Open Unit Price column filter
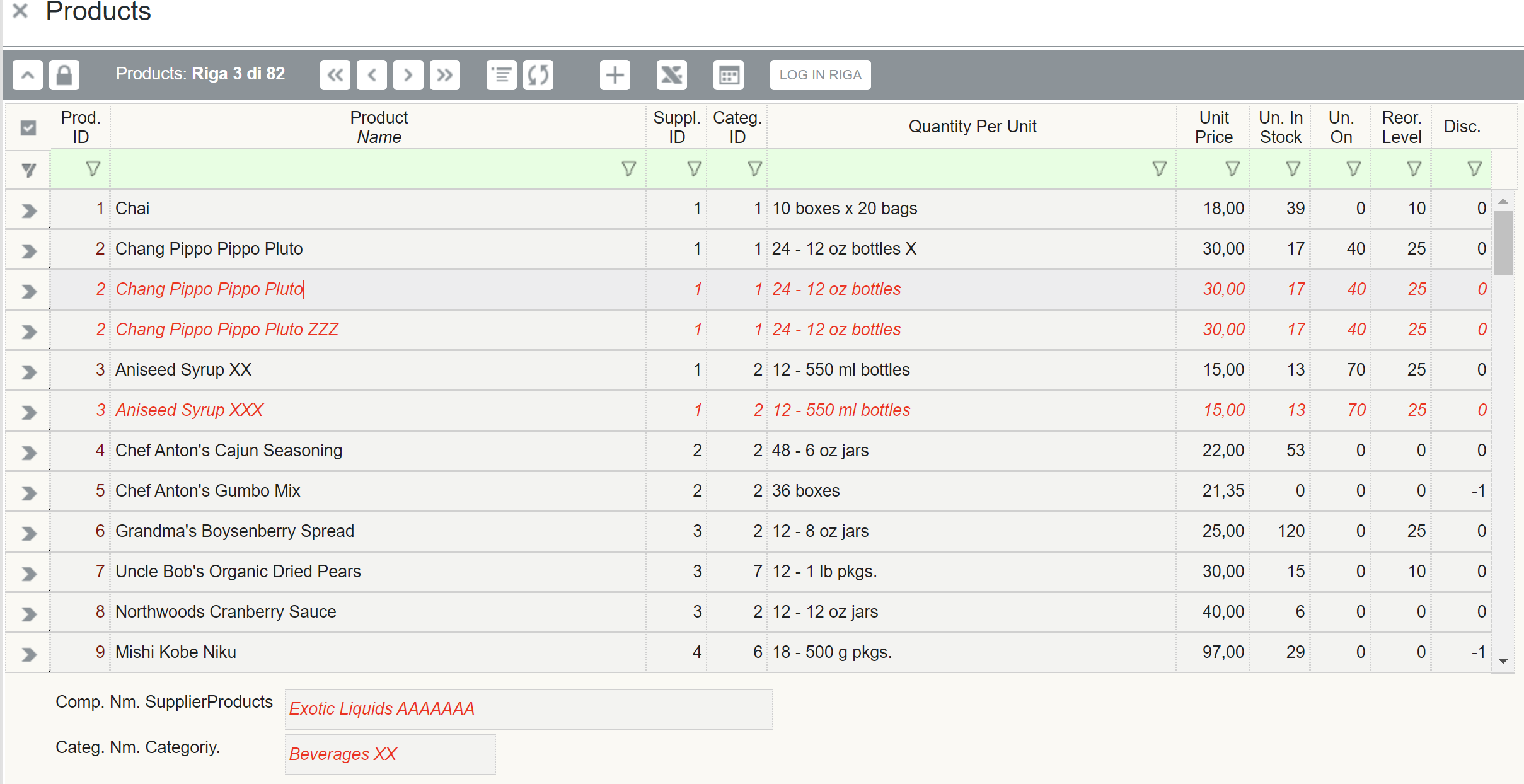This screenshot has width=1524, height=784. pos(1232,169)
